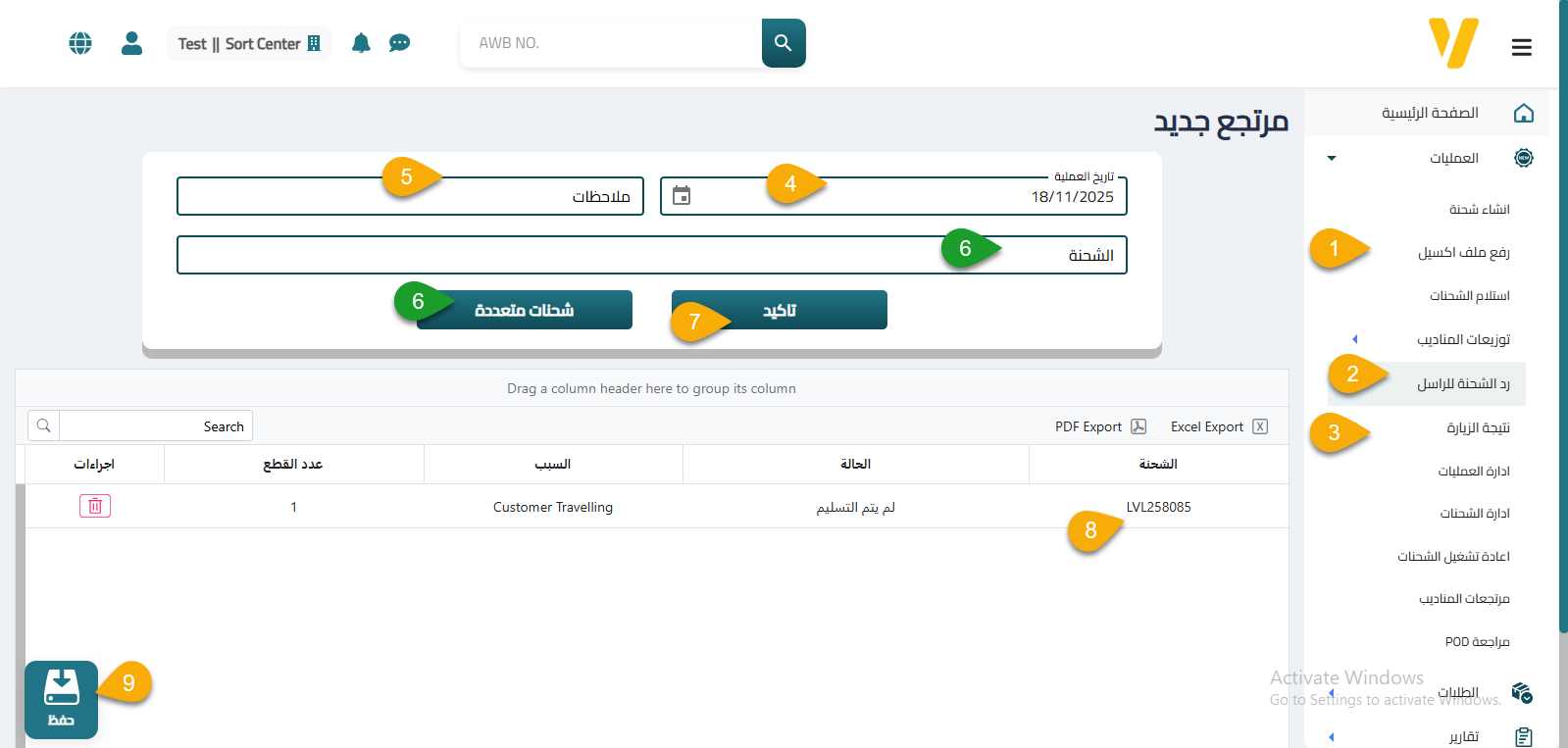Open the date picker calendar icon
Viewport: 1568px width, 748px height.
point(682,196)
